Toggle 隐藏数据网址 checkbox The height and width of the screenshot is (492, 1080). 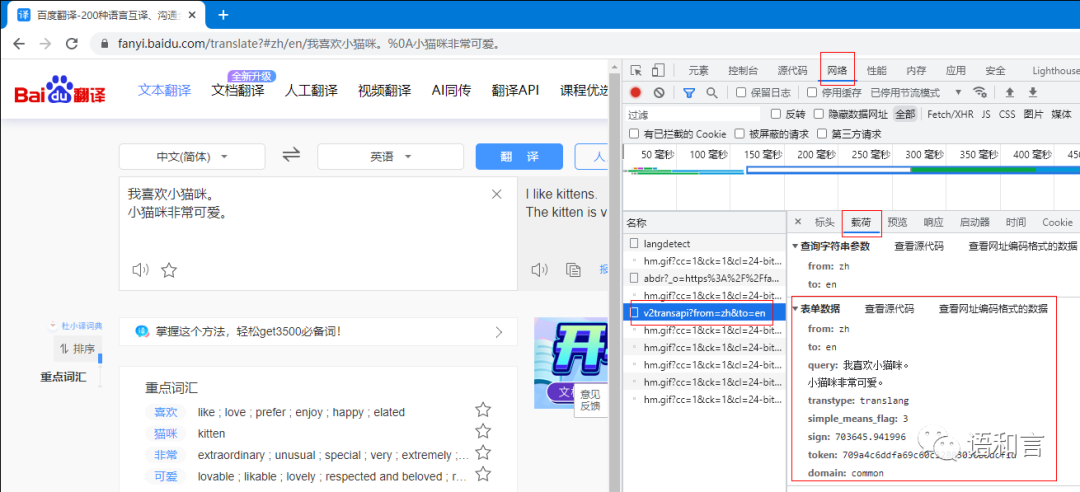[819, 114]
